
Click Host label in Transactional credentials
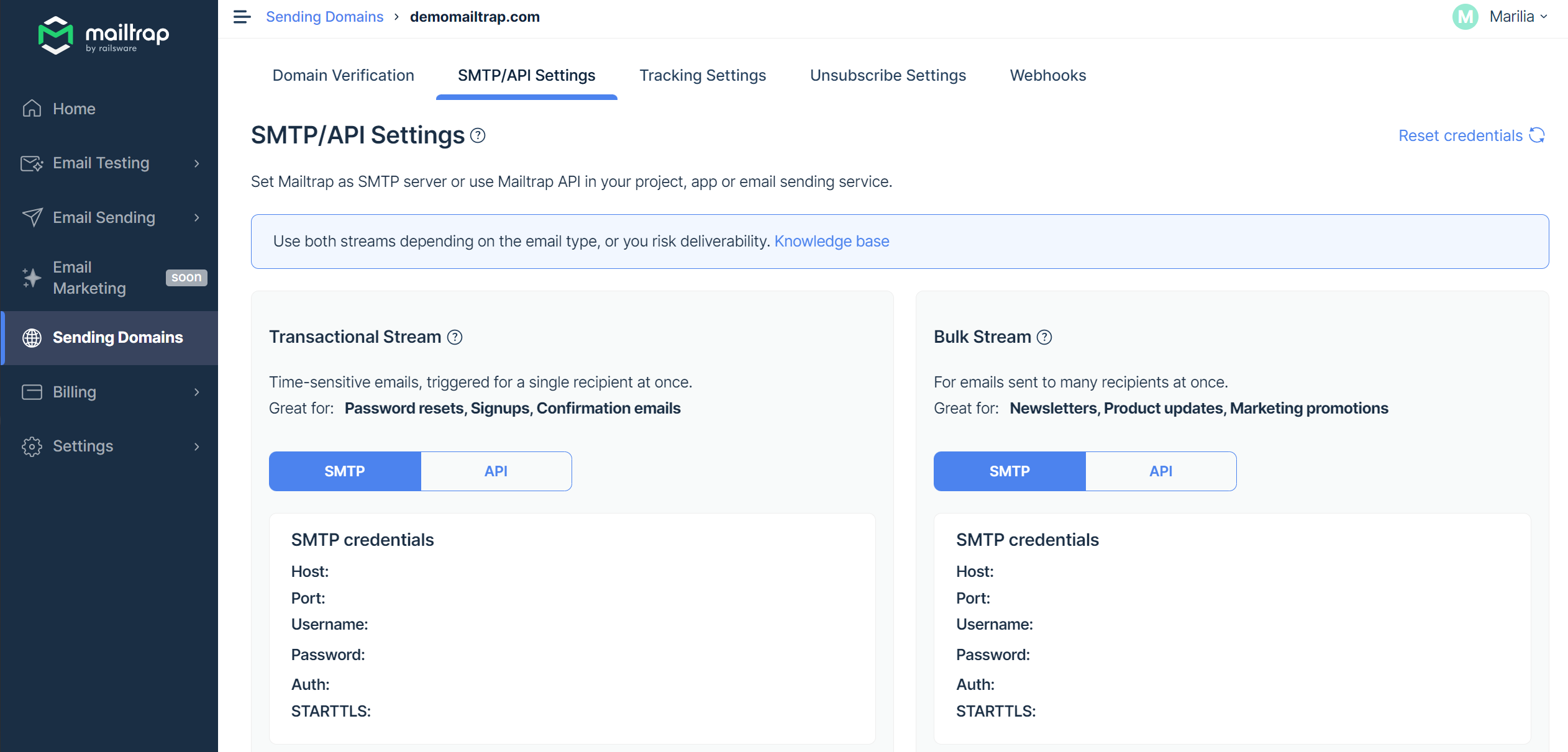pyautogui.click(x=310, y=571)
